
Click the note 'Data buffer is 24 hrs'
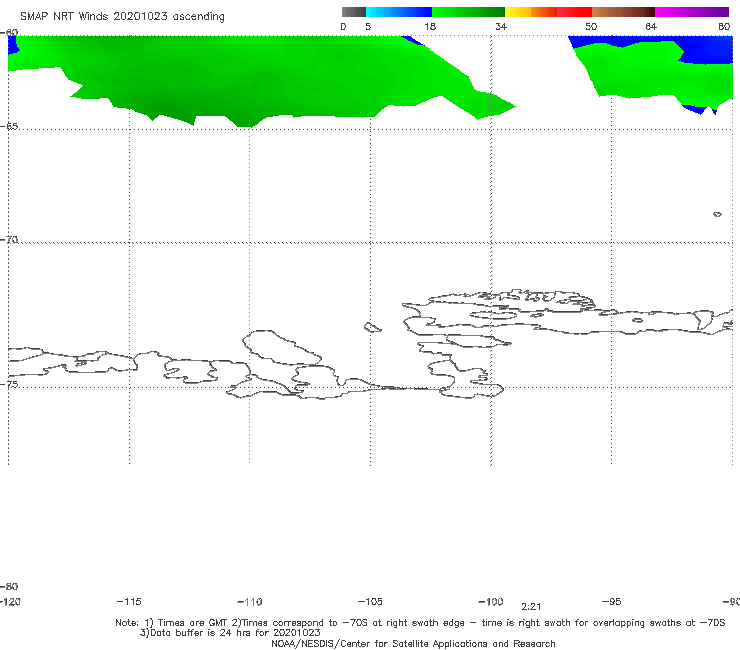(197, 633)
